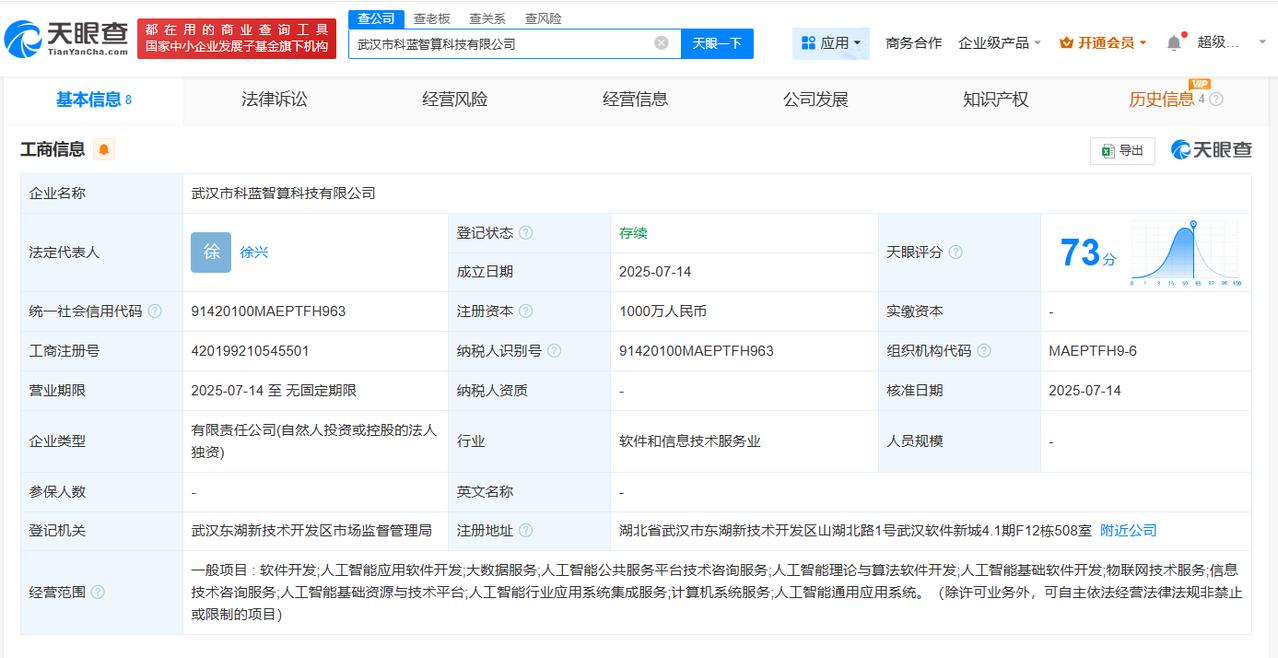Open the 应用 dropdown menu

coord(831,43)
